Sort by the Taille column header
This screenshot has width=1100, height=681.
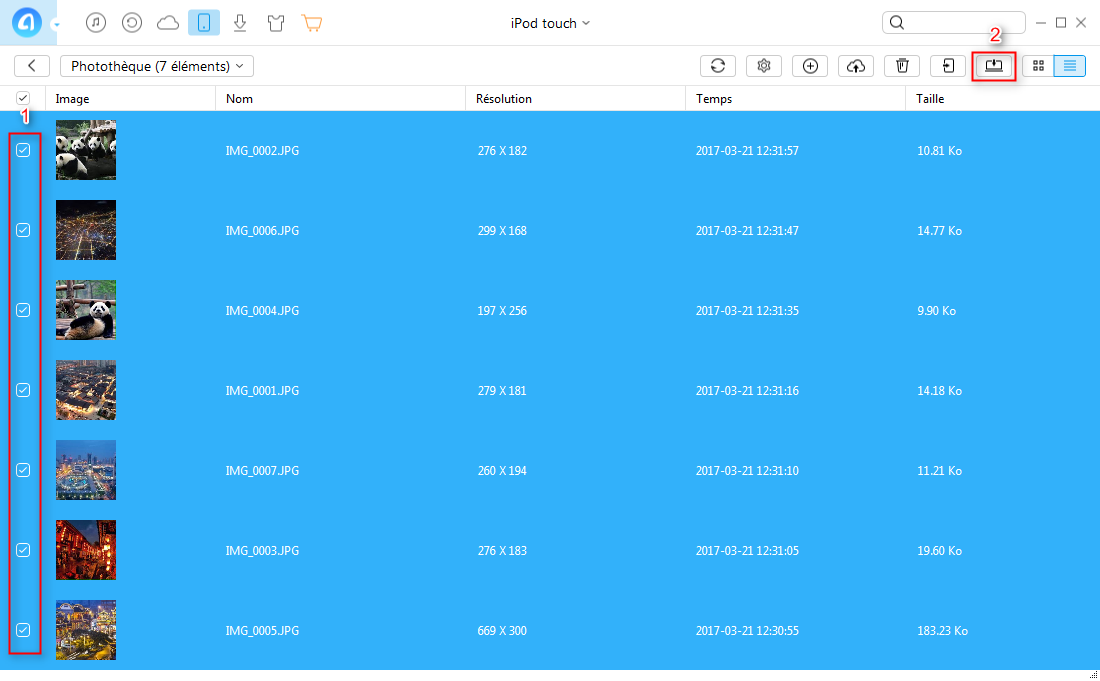tap(1003, 99)
